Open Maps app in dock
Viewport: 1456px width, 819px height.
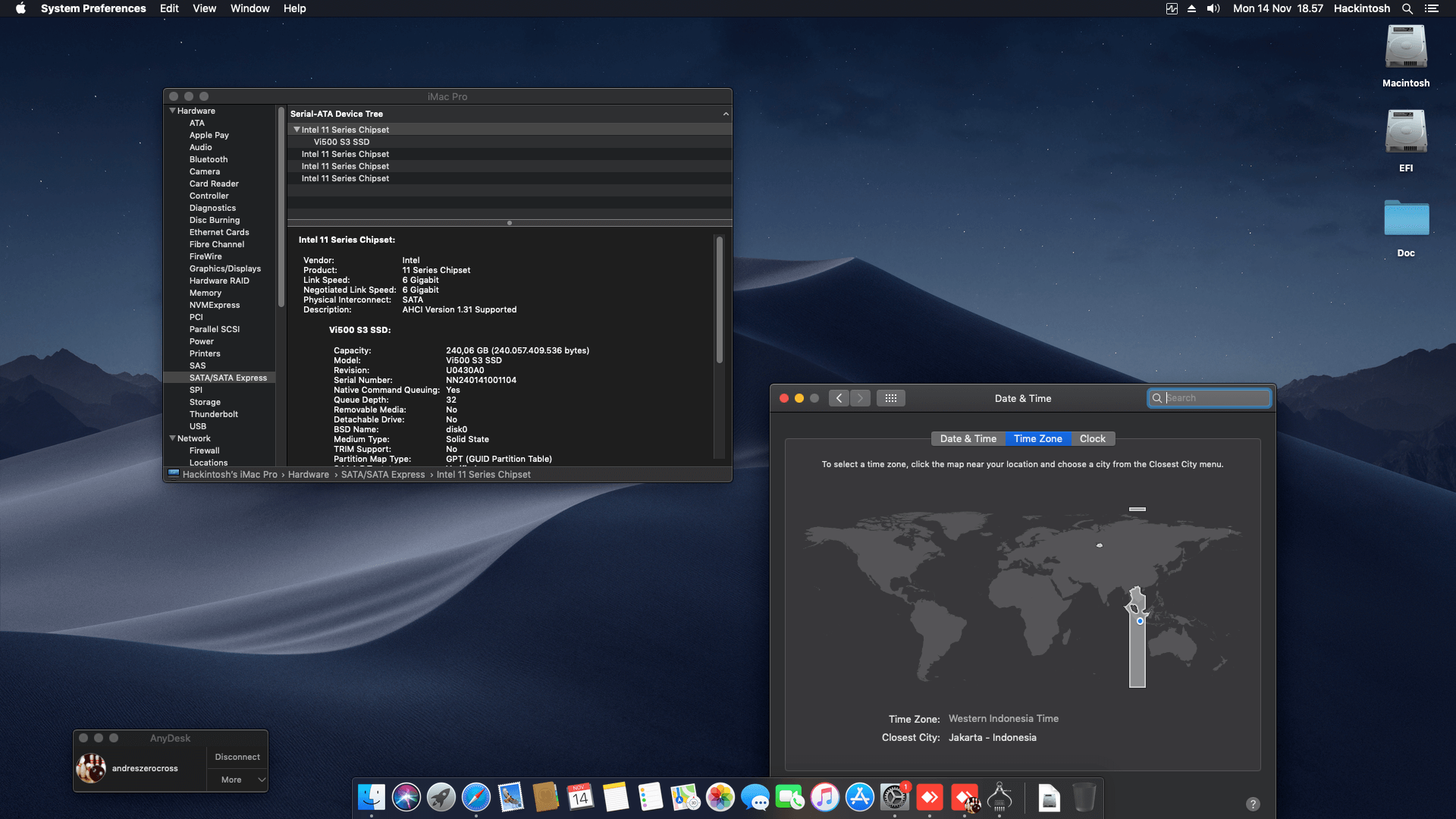click(686, 797)
